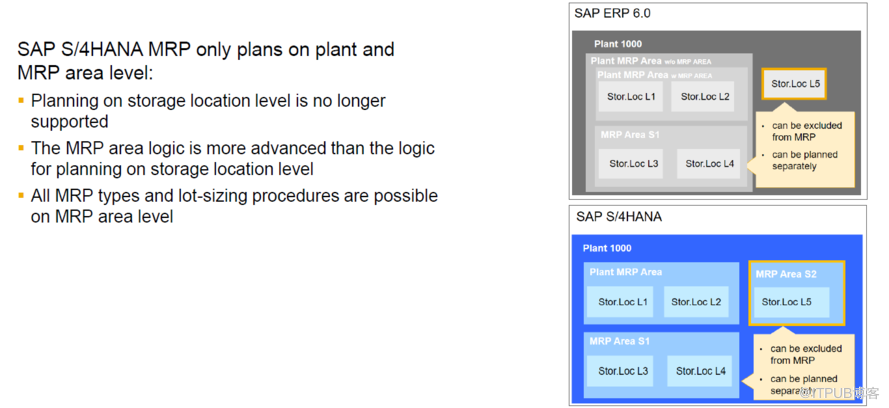This screenshot has width=889, height=408.
Task: Click Stor.Loc L3 in S/4HANA MRP Area S1
Action: click(622, 371)
